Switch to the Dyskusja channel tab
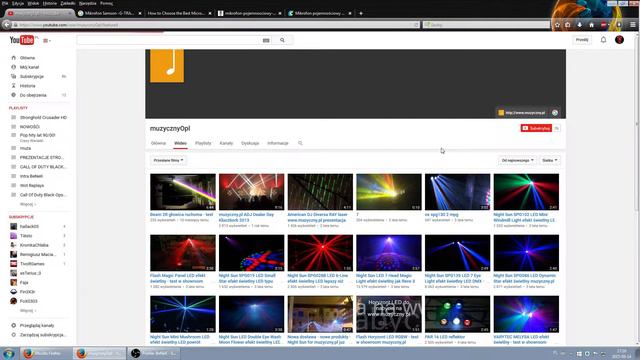The width and height of the screenshot is (640, 360). [x=250, y=143]
